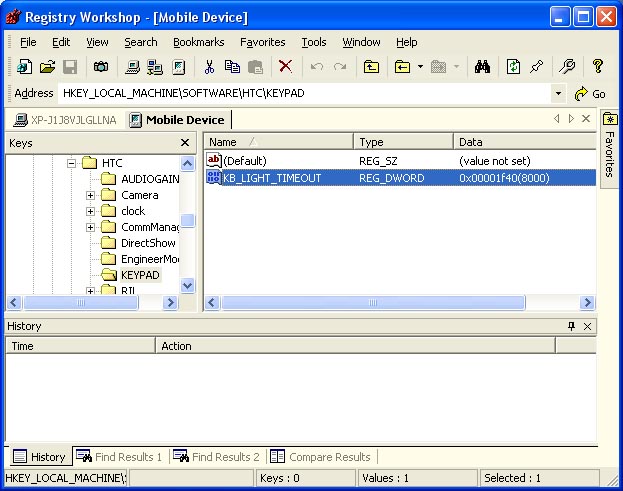Click the Copy icon in toolbar
This screenshot has width=623, height=491.
(232, 67)
